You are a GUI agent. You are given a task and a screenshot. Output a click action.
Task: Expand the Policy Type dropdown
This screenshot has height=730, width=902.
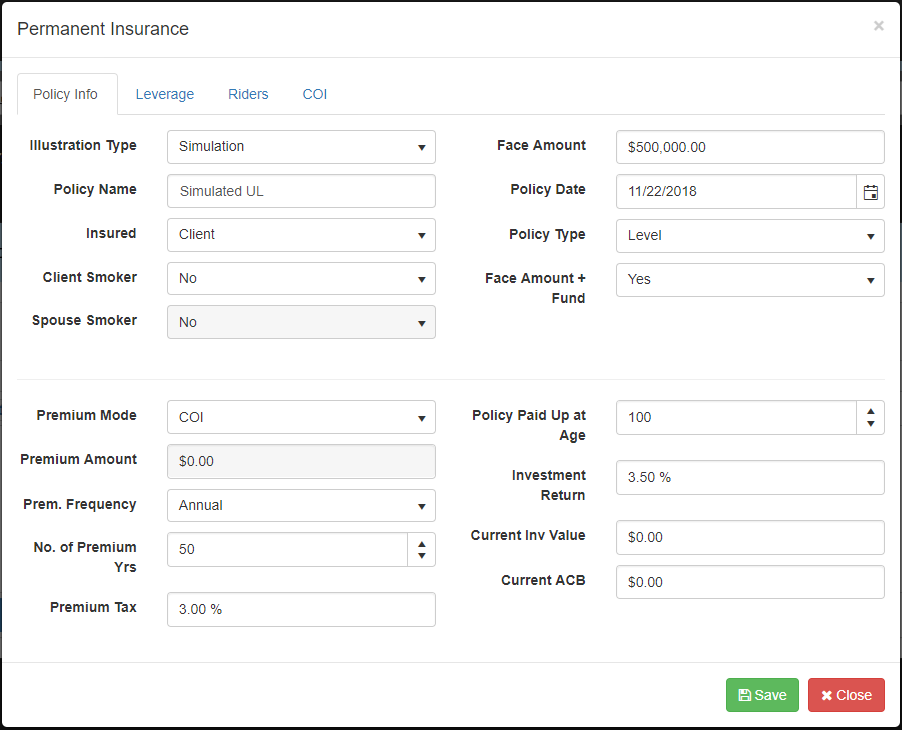pyautogui.click(x=750, y=235)
